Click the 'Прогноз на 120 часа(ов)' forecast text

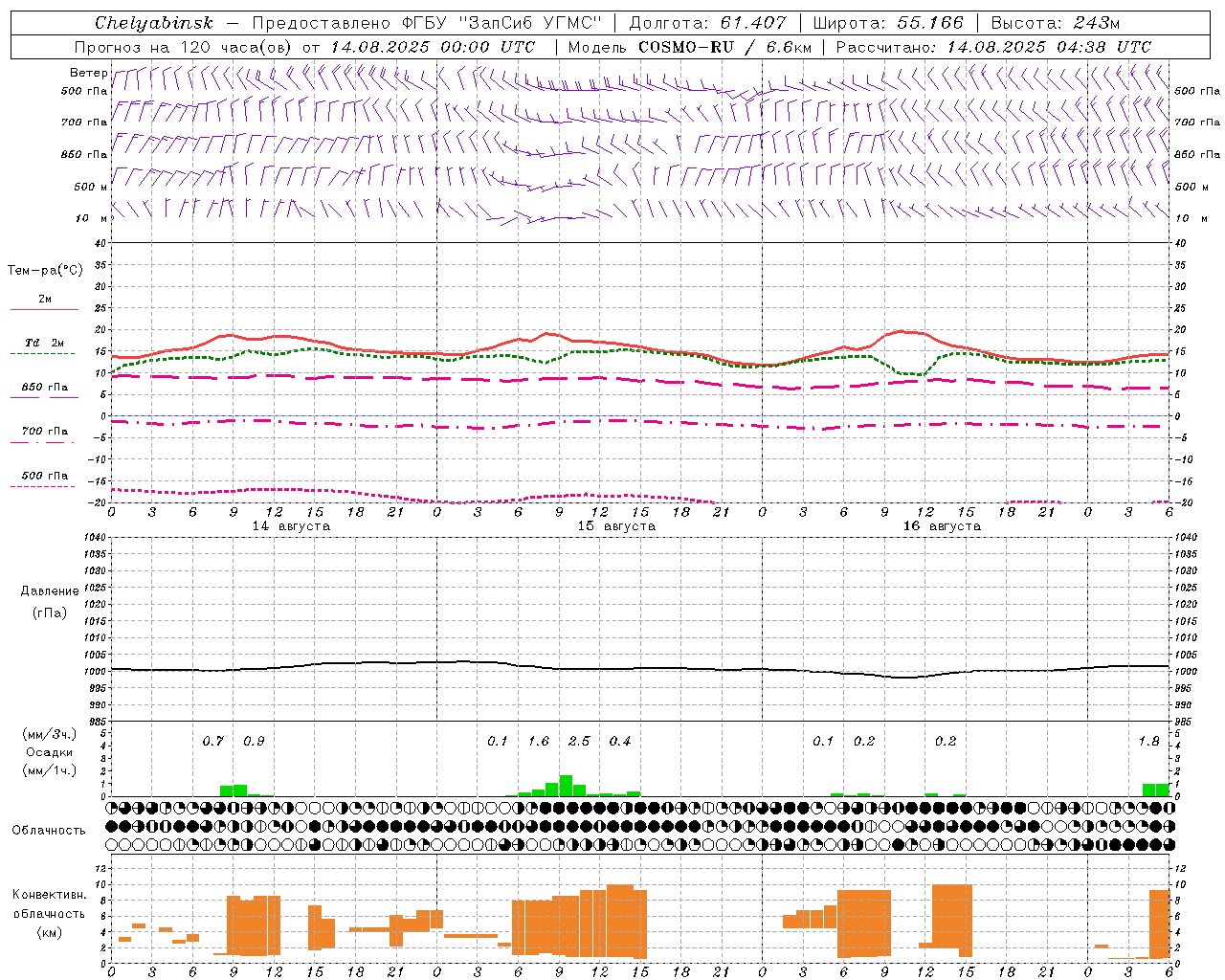[186, 47]
